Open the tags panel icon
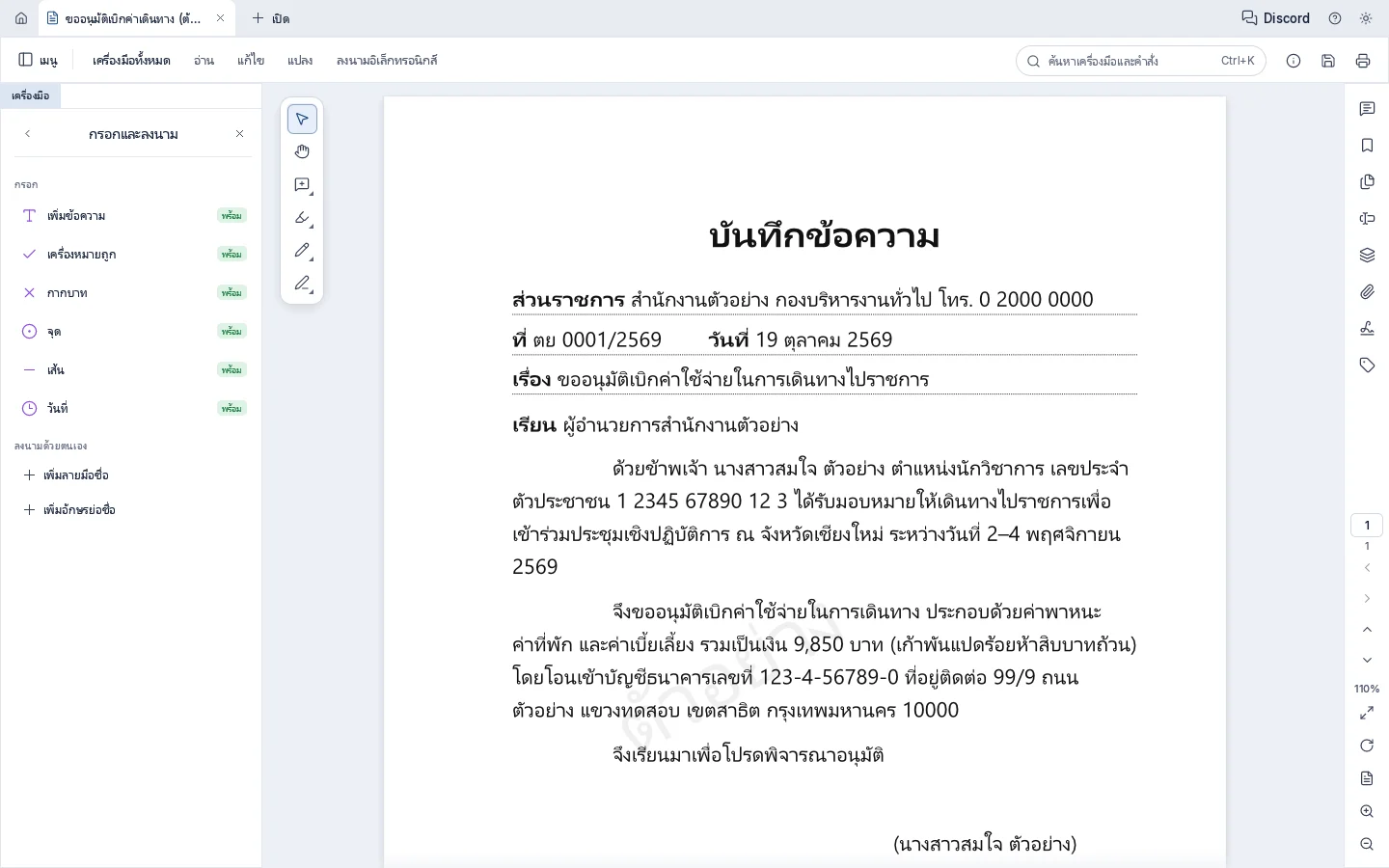This screenshot has width=1389, height=868. (x=1367, y=366)
